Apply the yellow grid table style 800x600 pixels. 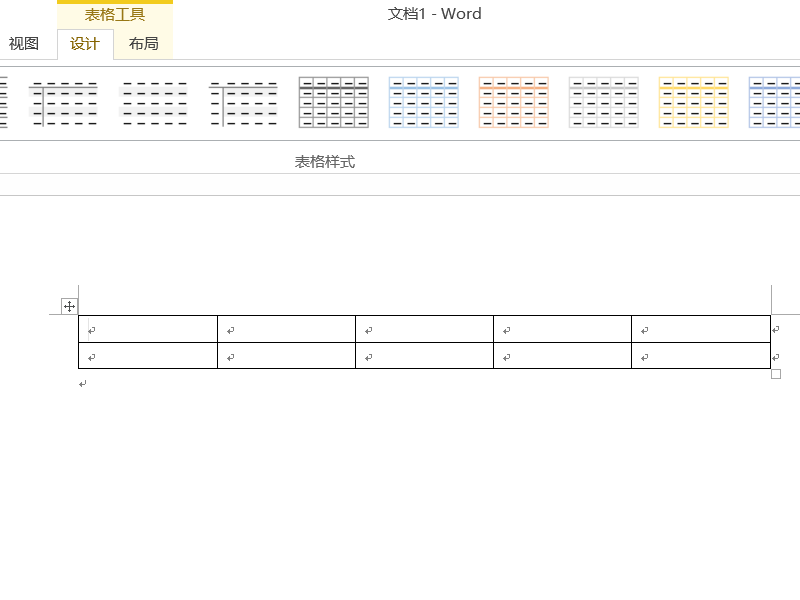pos(693,102)
